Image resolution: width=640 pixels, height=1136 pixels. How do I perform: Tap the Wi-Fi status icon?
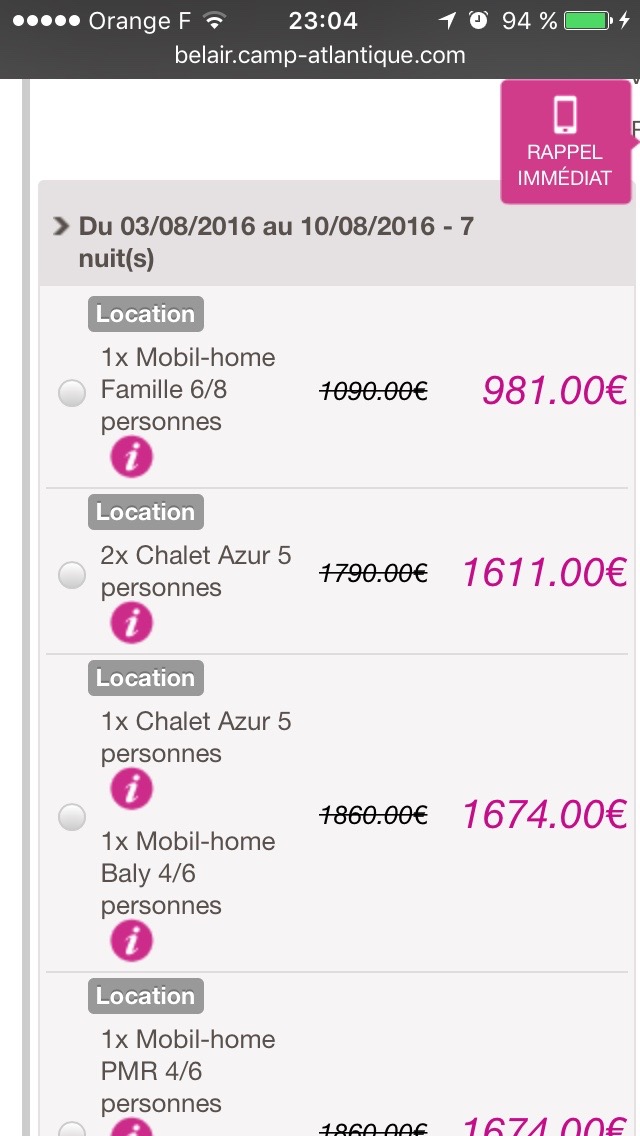(214, 20)
